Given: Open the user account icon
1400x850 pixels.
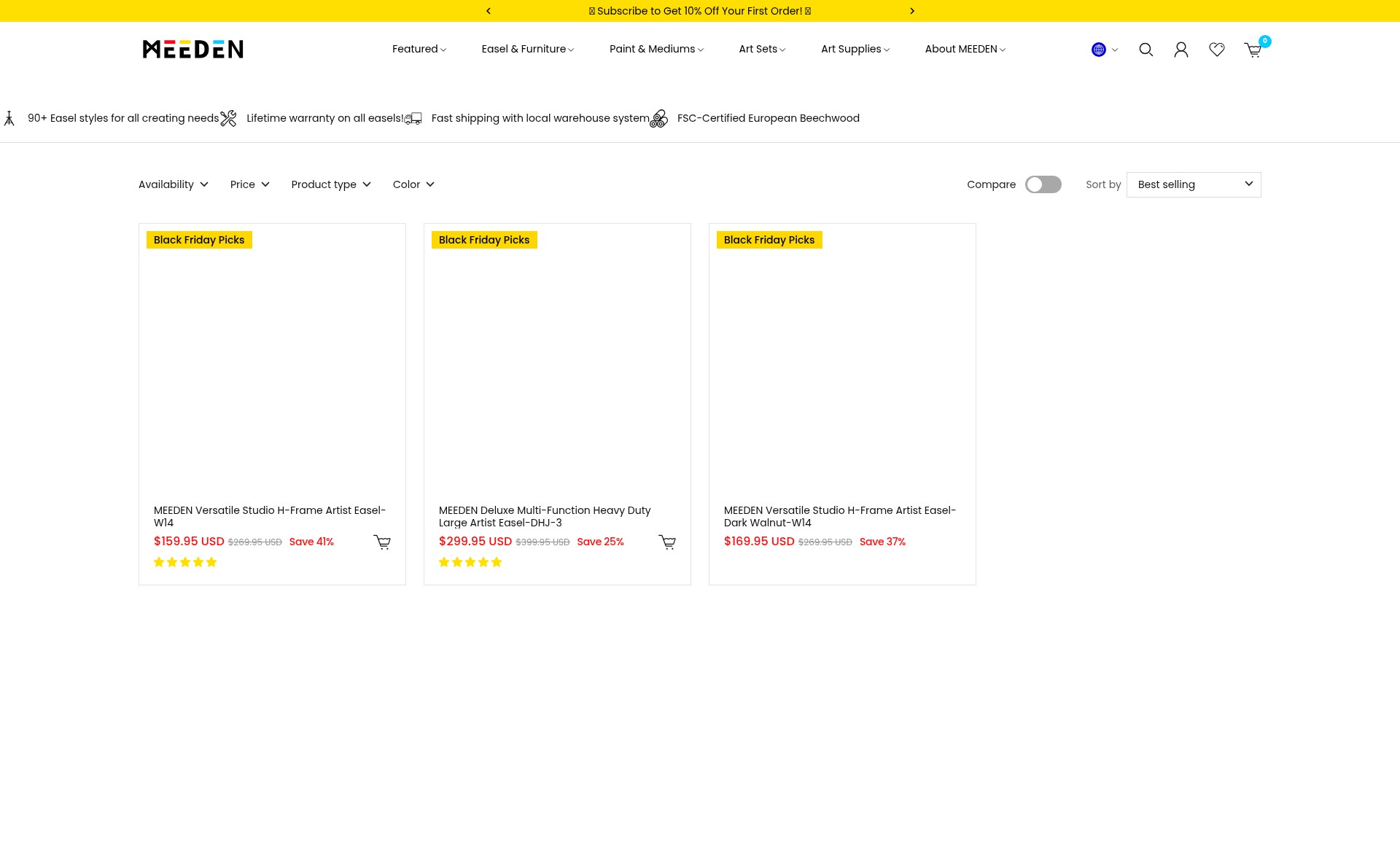Looking at the screenshot, I should (1181, 50).
